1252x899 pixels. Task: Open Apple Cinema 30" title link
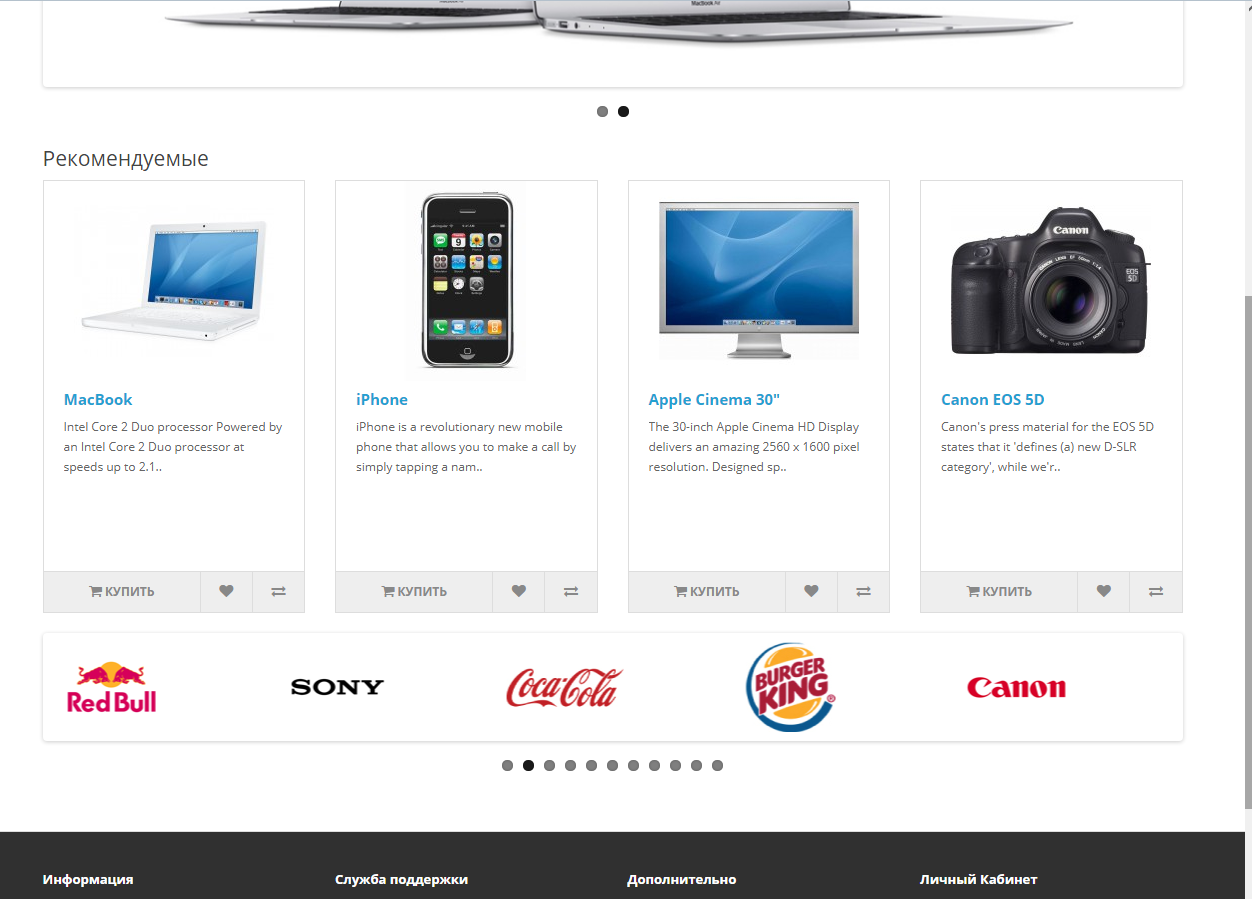(714, 399)
